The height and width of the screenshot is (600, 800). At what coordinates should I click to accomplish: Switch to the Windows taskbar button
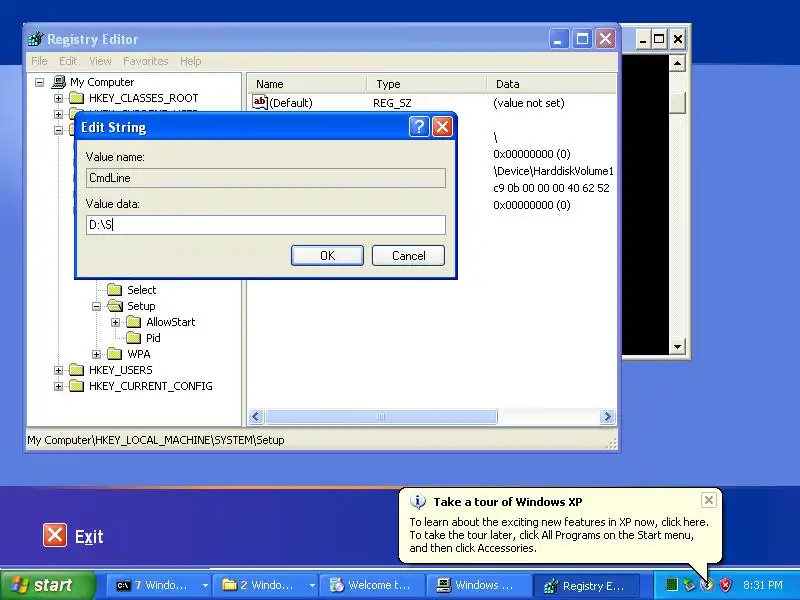[x=477, y=585]
